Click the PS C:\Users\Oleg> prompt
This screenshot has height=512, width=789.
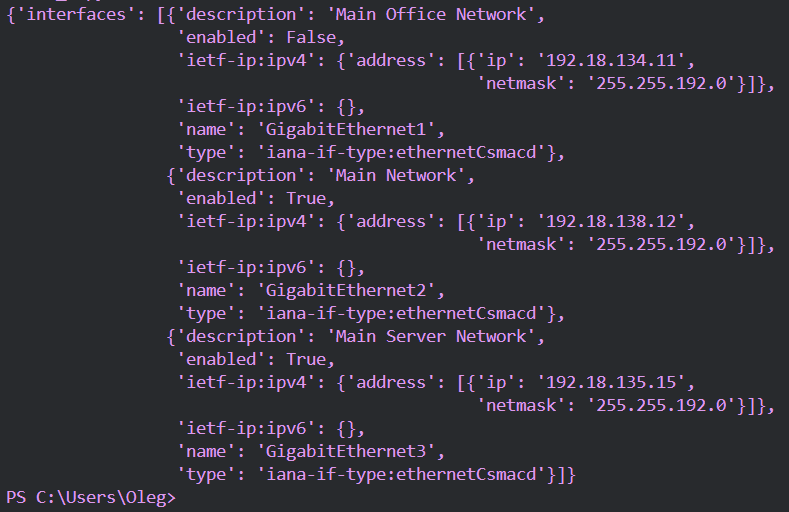click(91, 498)
